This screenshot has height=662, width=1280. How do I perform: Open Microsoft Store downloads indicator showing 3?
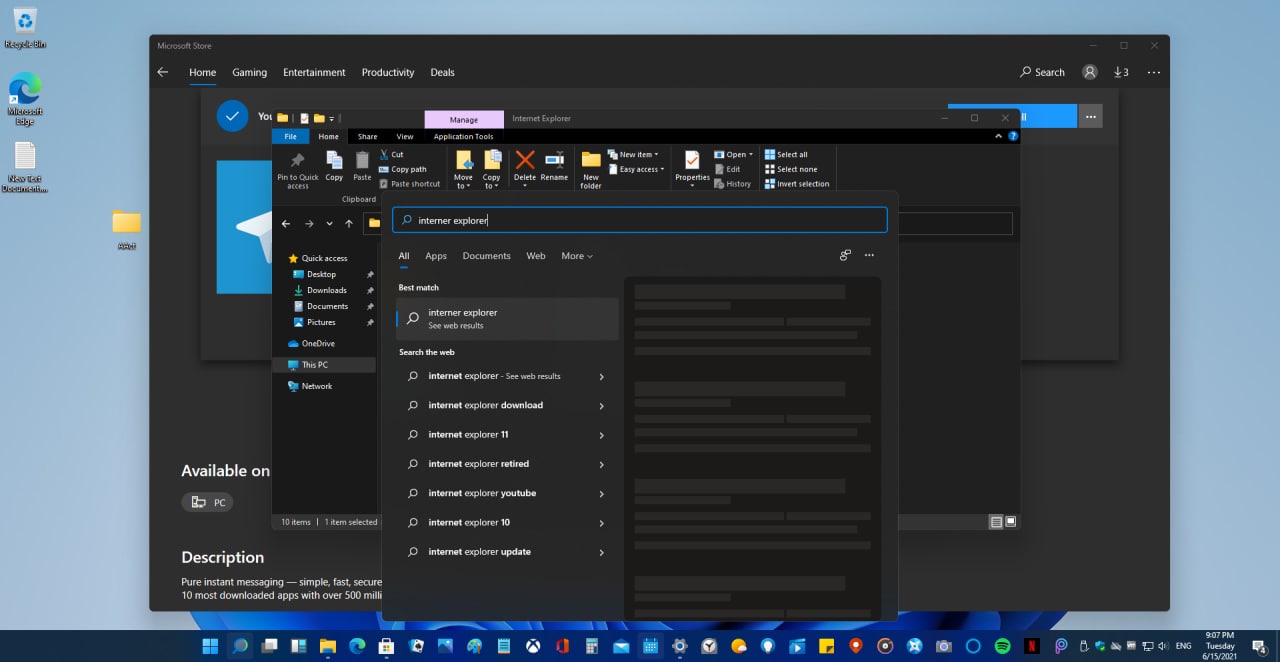click(x=1121, y=72)
